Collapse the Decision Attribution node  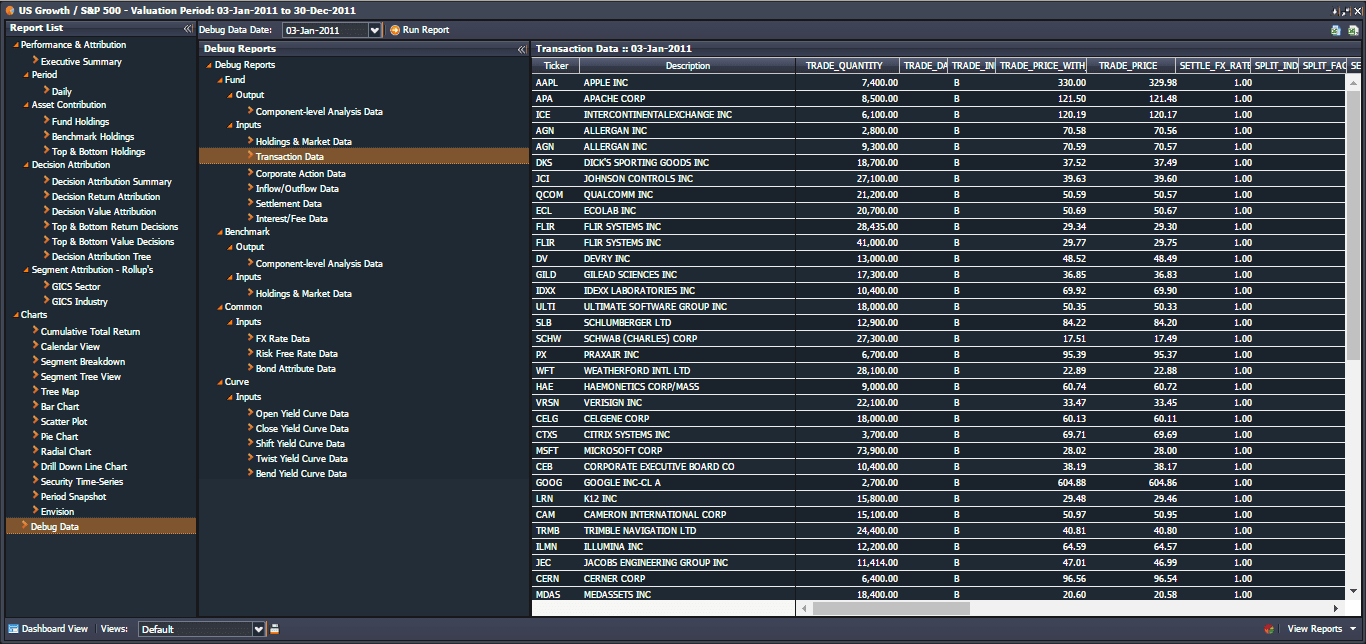(26, 165)
